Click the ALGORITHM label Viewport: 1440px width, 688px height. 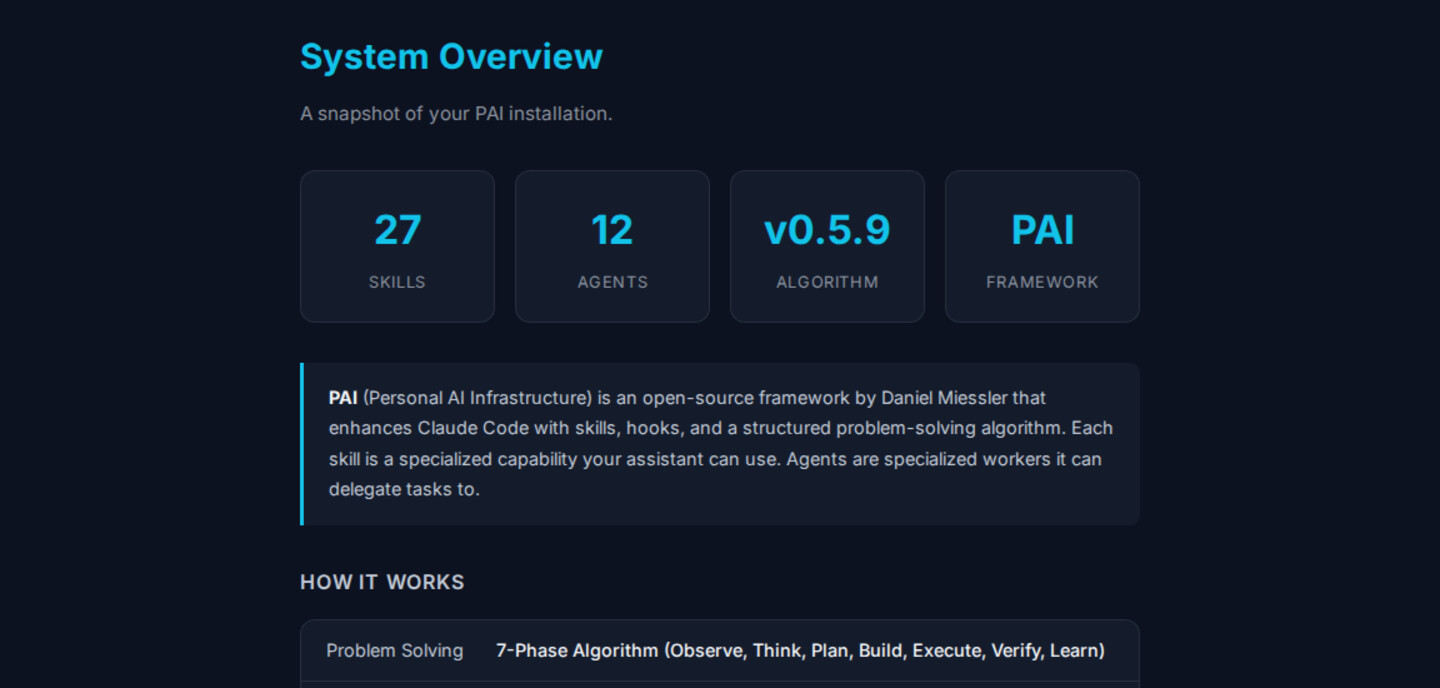click(827, 282)
